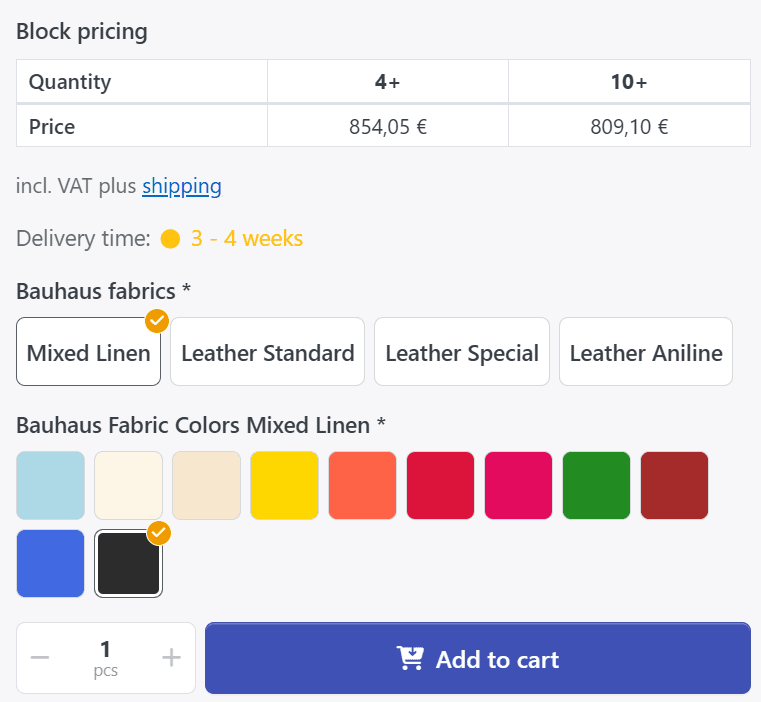Click the Add to cart button
Viewport: 761px width, 702px height.
tap(477, 658)
